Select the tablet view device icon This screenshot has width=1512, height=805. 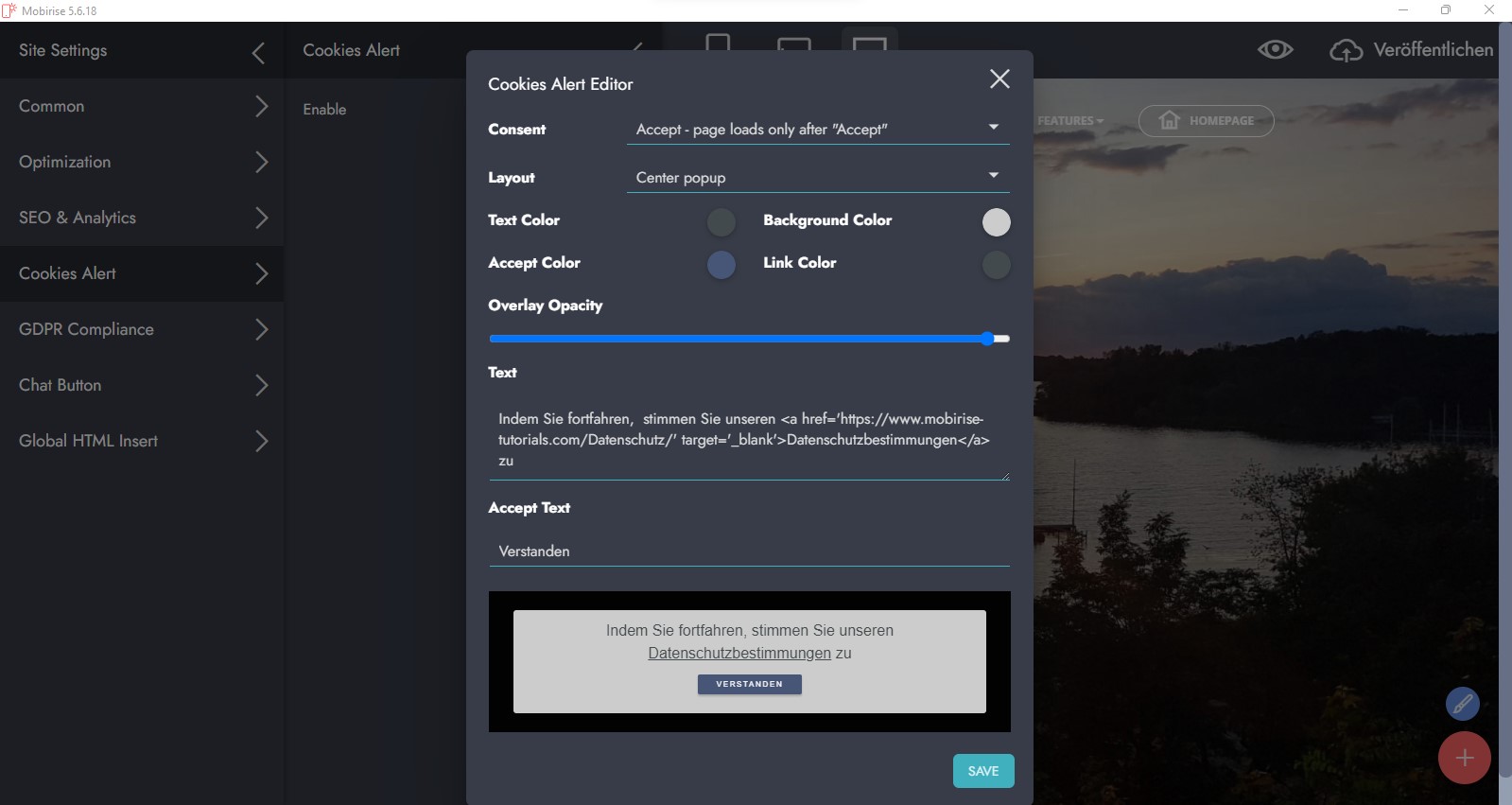pyautogui.click(x=793, y=44)
